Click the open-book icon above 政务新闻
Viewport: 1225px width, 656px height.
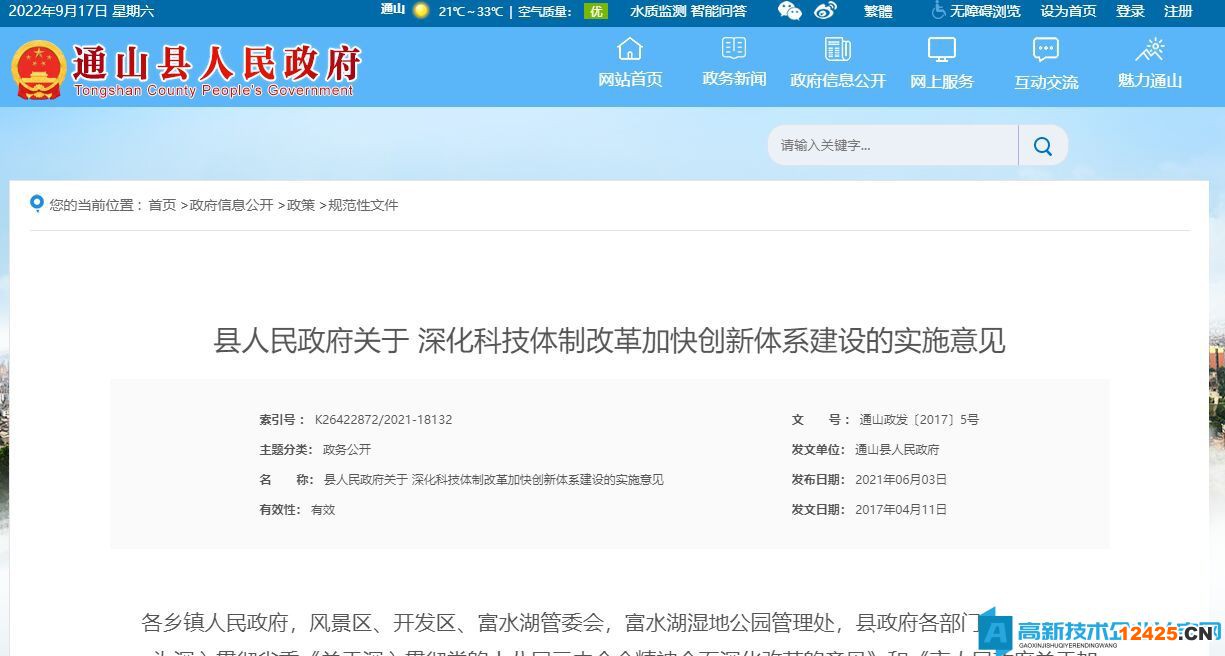click(733, 47)
